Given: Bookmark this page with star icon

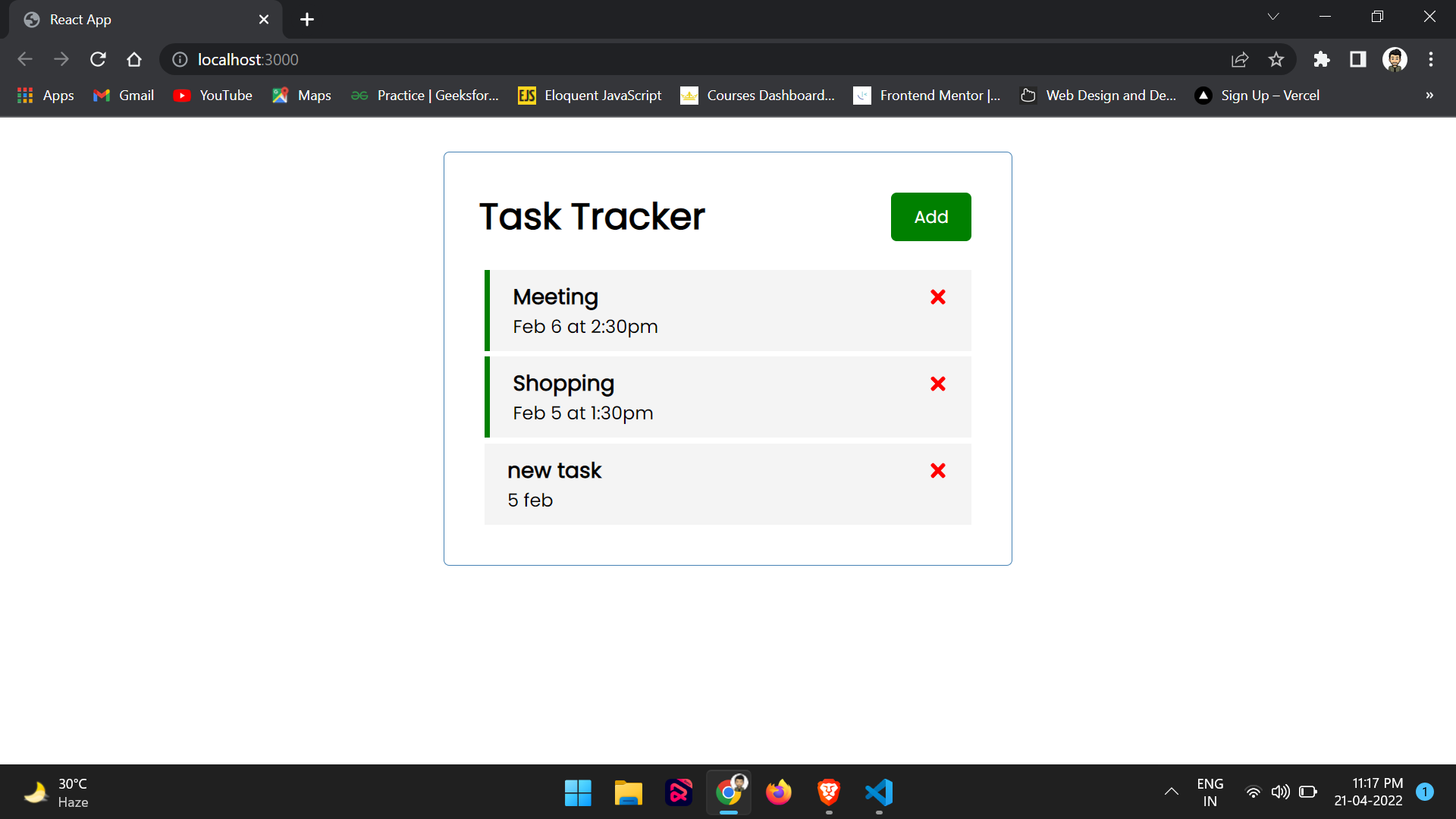Looking at the screenshot, I should (x=1276, y=59).
